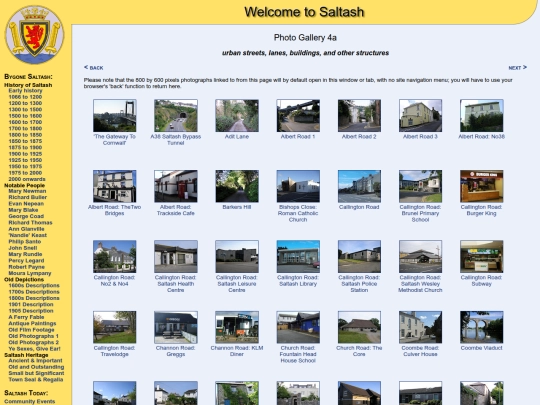
Task: Open Callington Road No2 & No4 thumbnail
Action: (x=115, y=257)
